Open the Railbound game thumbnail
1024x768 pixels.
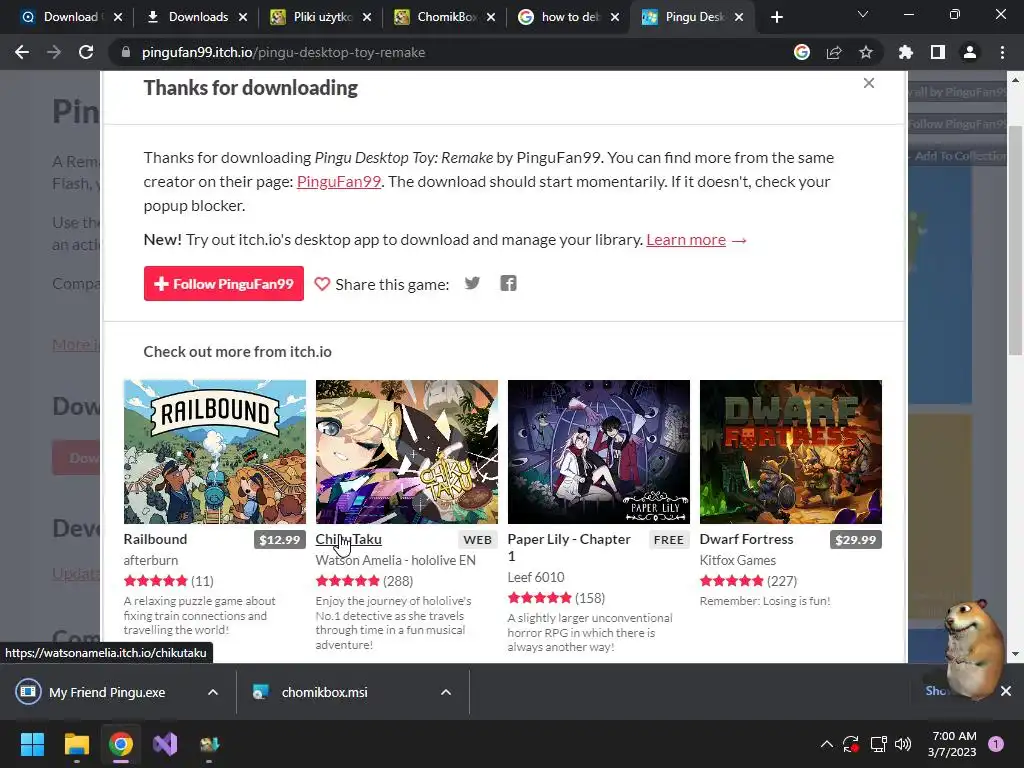(215, 452)
